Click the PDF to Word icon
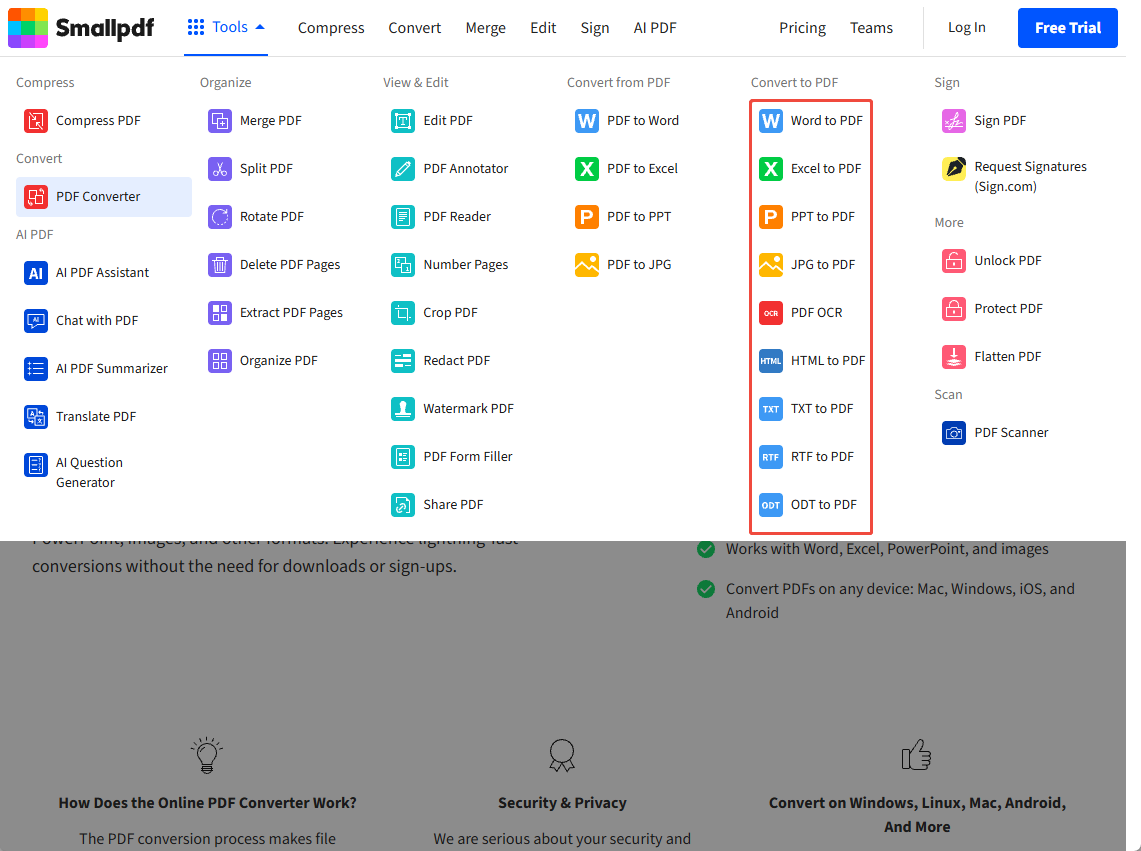Viewport: 1141px width, 851px height. pyautogui.click(x=587, y=121)
